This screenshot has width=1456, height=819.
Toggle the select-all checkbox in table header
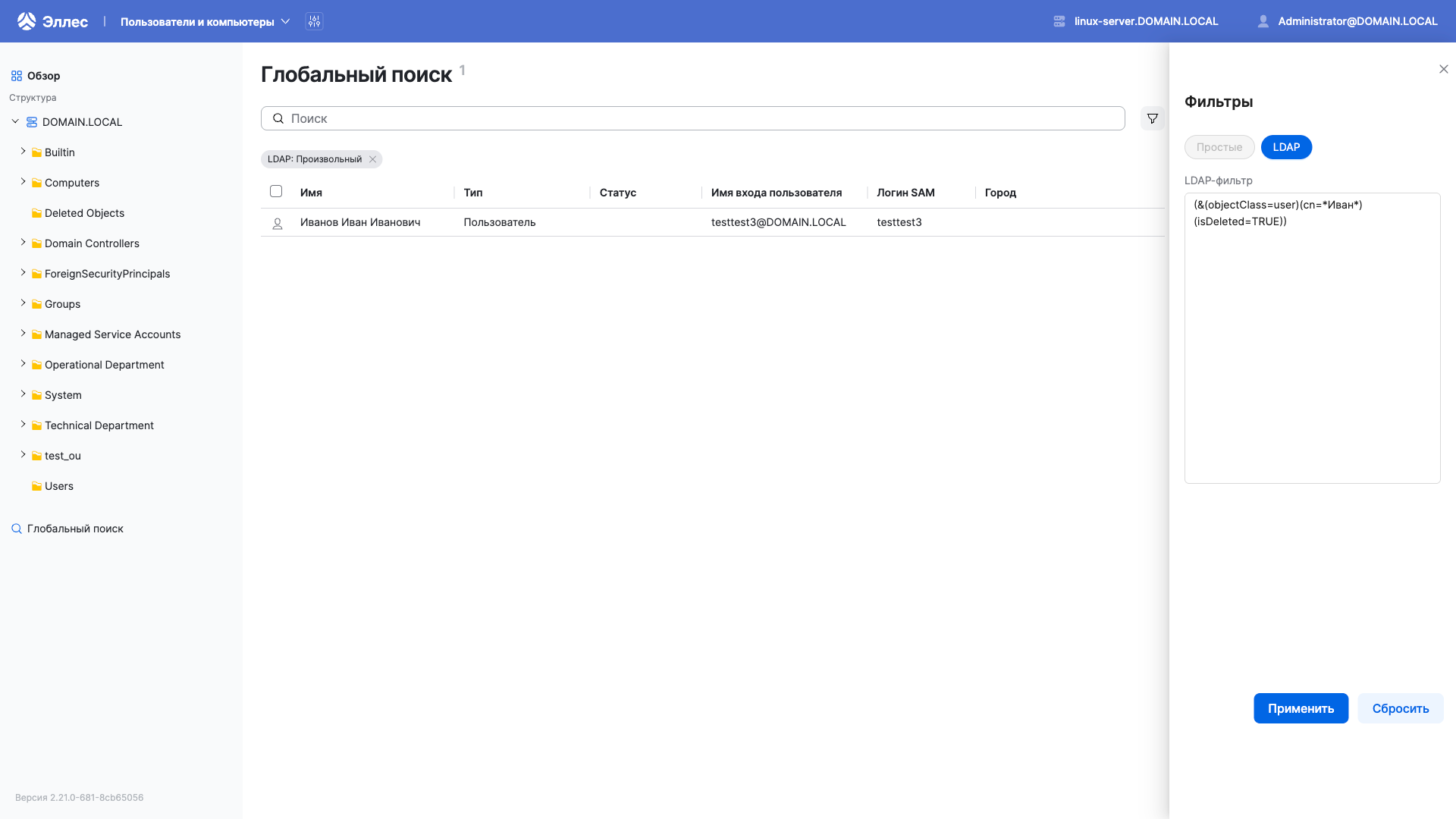tap(276, 191)
